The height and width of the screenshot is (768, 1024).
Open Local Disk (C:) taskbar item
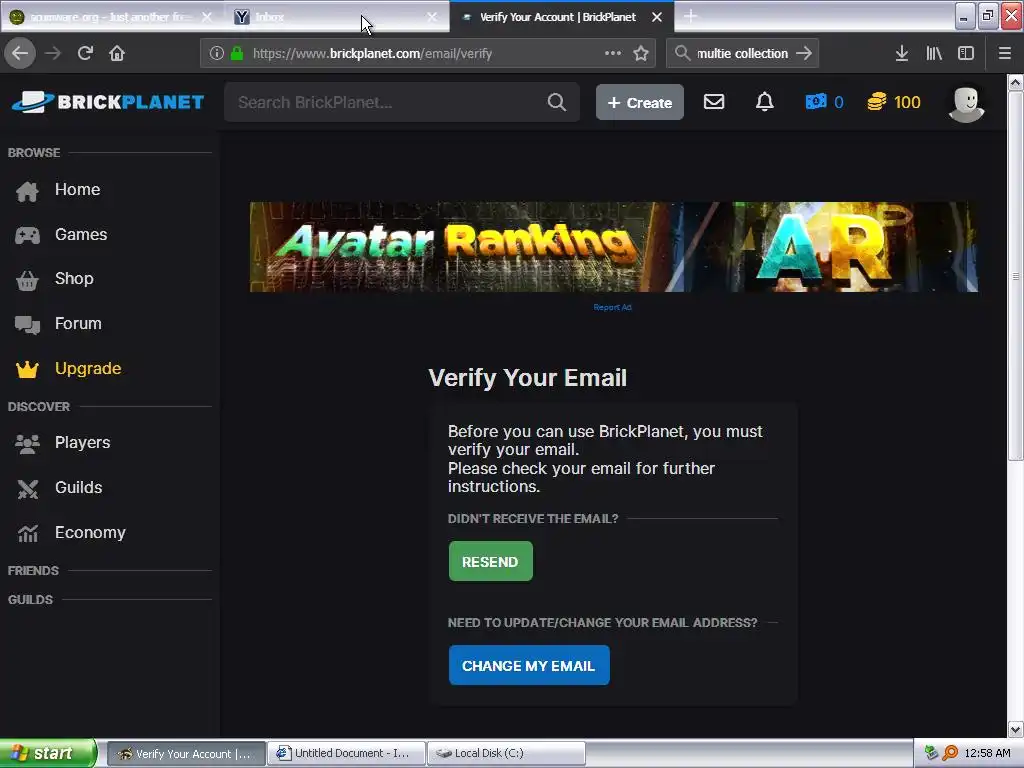pos(506,754)
